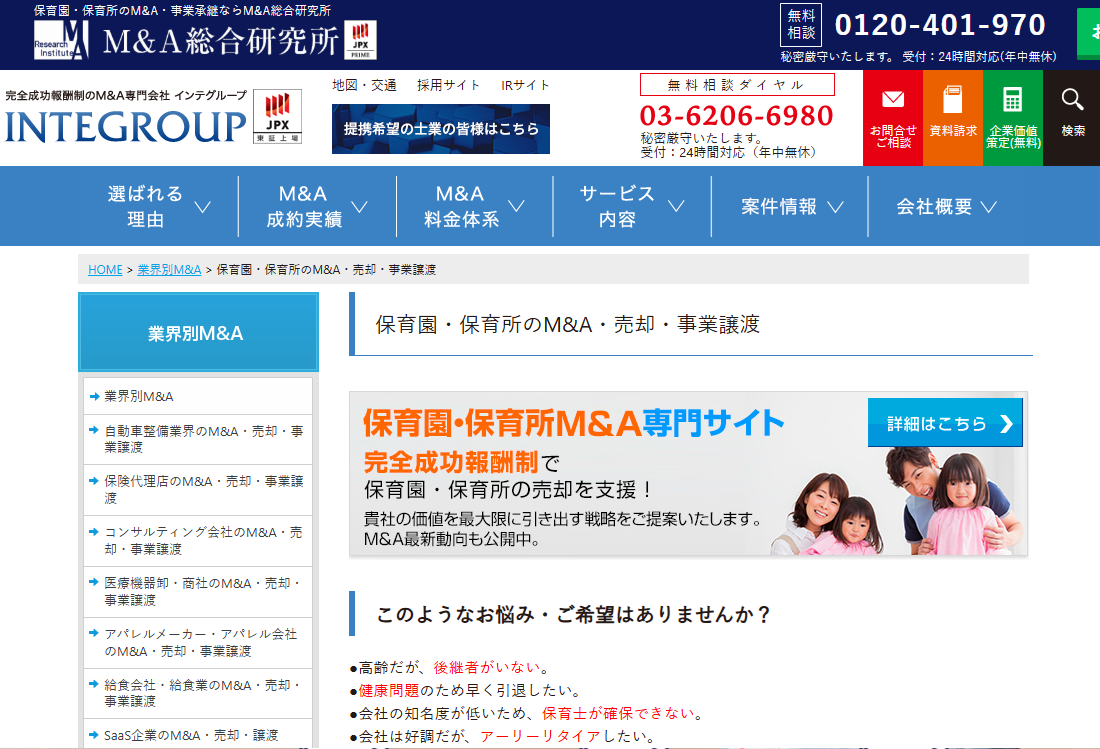Open the M&A成約実績 menu

click(x=317, y=206)
